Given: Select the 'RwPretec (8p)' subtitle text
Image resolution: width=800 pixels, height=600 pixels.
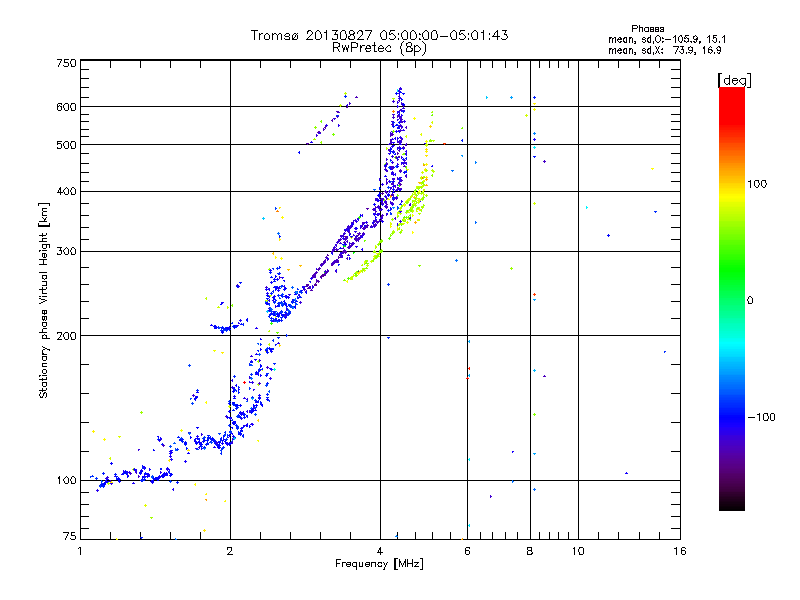Looking at the screenshot, I should 379,48.
